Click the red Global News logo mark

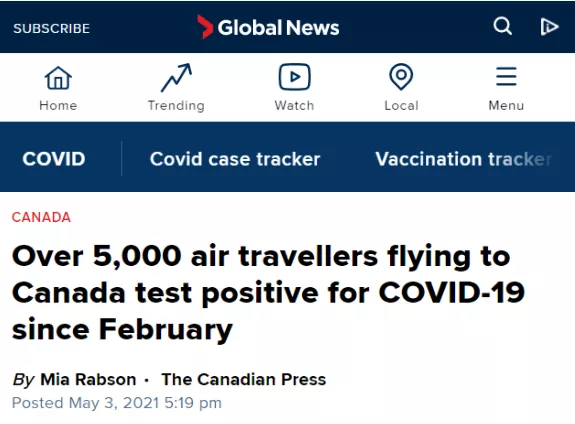click(205, 27)
